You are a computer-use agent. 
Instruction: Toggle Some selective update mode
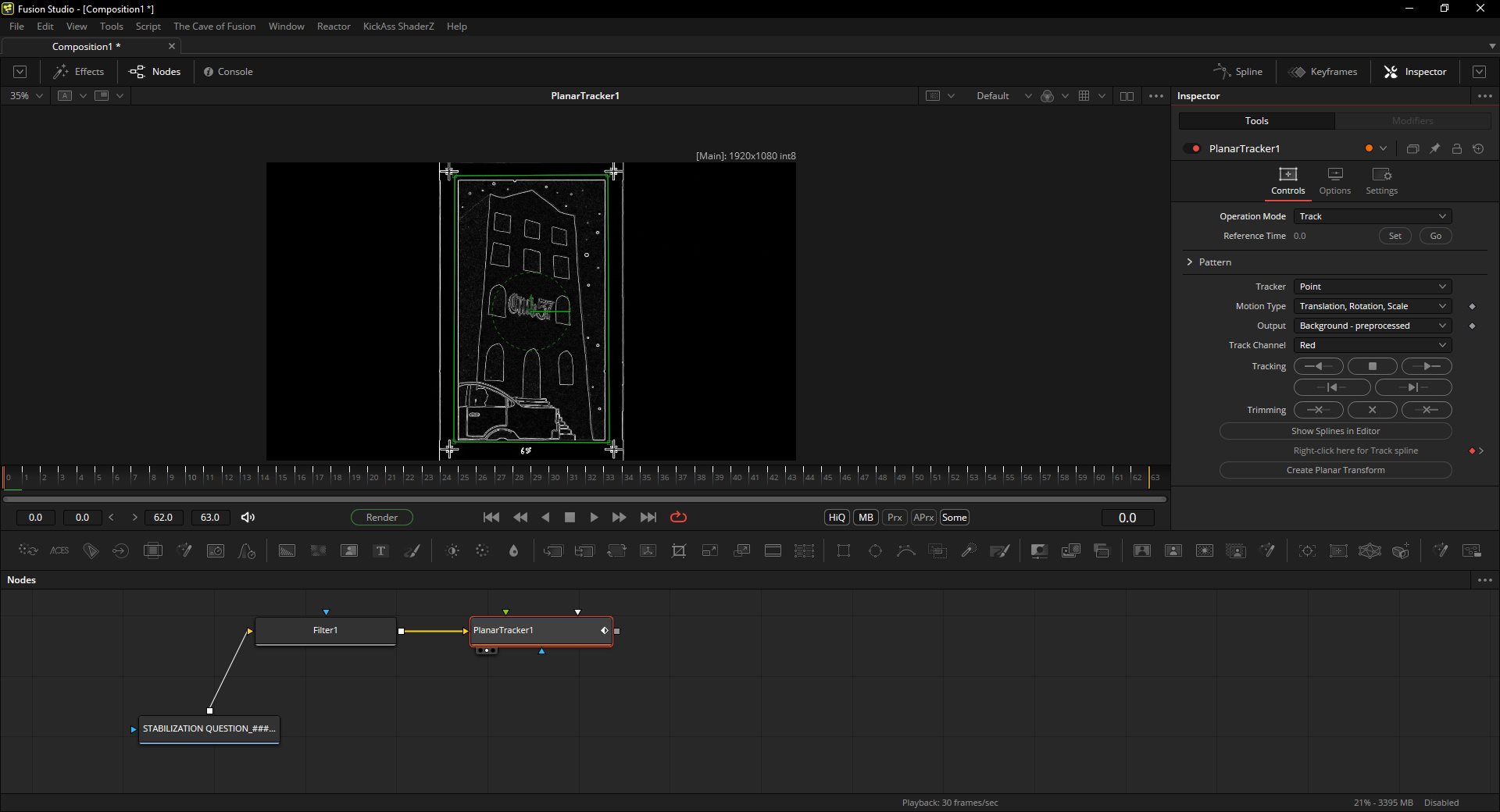955,518
